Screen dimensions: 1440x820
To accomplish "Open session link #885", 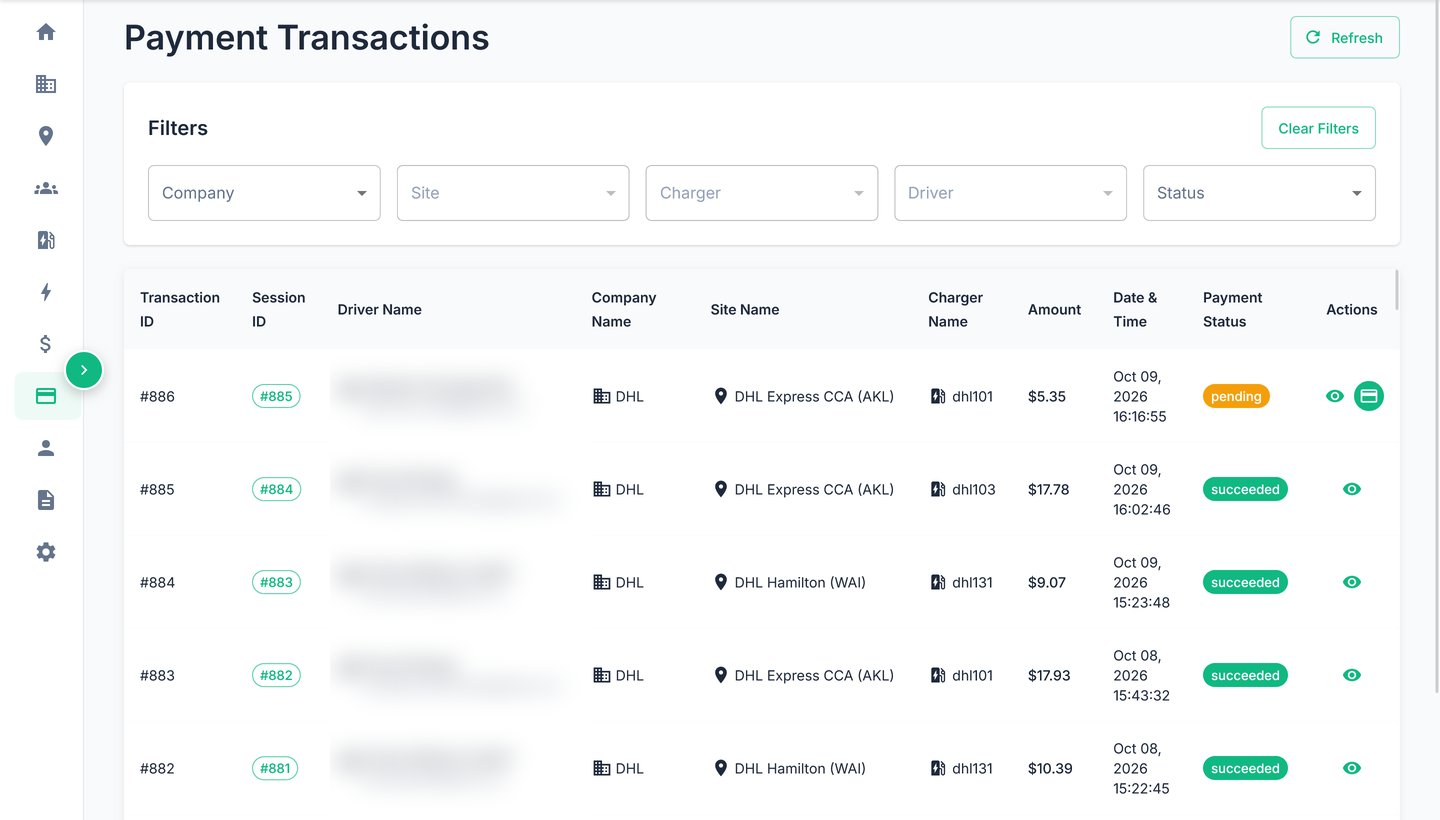I will [x=276, y=396].
